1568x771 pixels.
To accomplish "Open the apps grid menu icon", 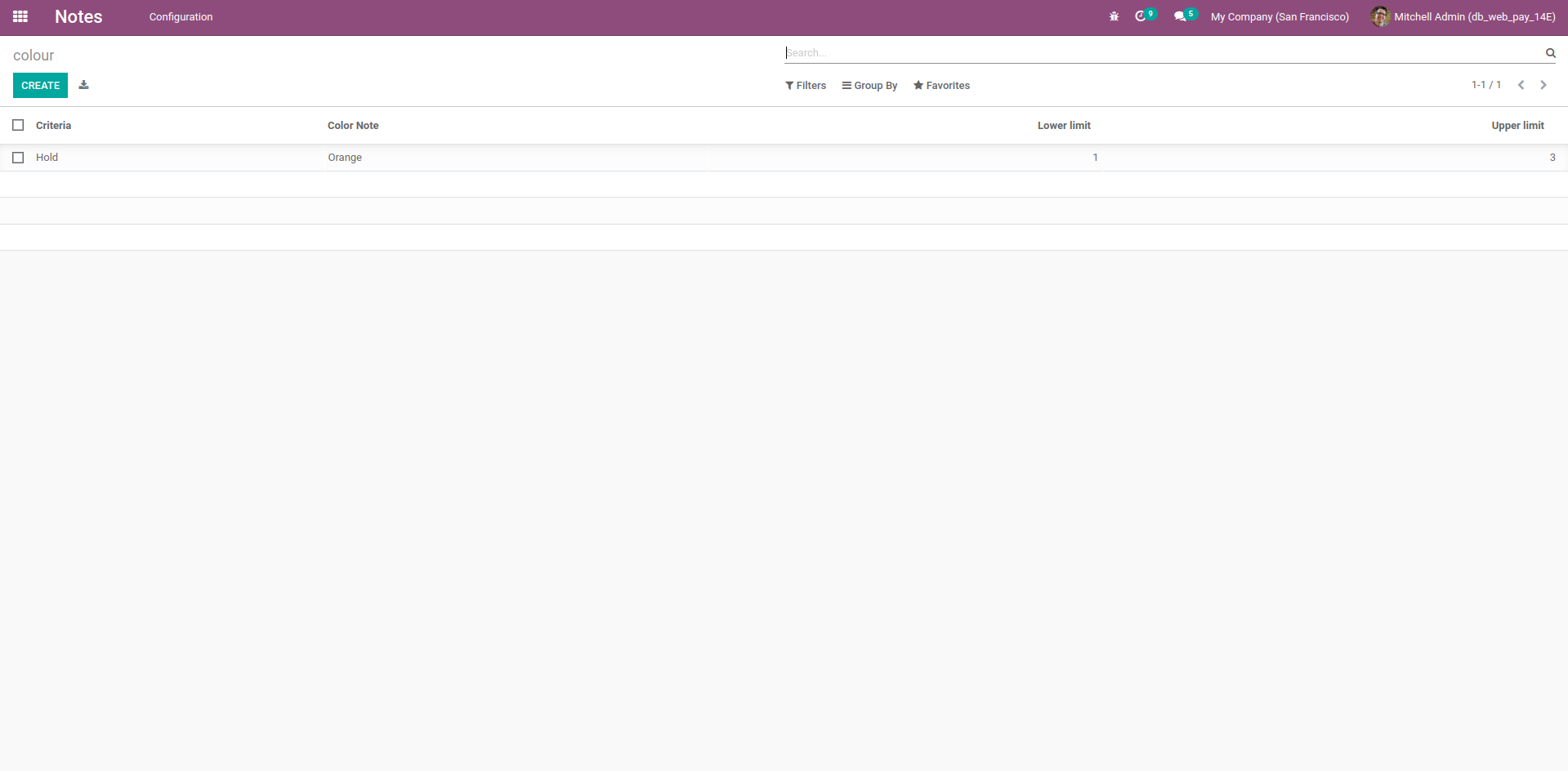I will 20,16.
